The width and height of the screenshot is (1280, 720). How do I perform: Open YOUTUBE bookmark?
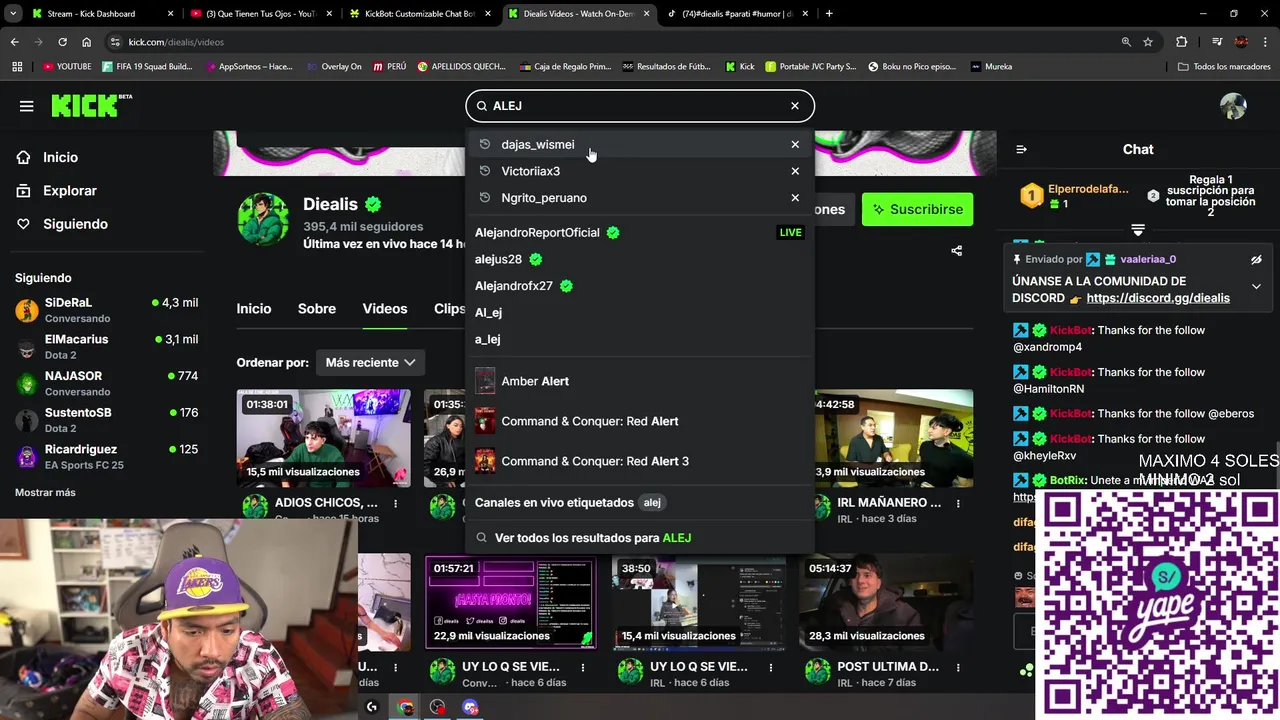(x=67, y=67)
